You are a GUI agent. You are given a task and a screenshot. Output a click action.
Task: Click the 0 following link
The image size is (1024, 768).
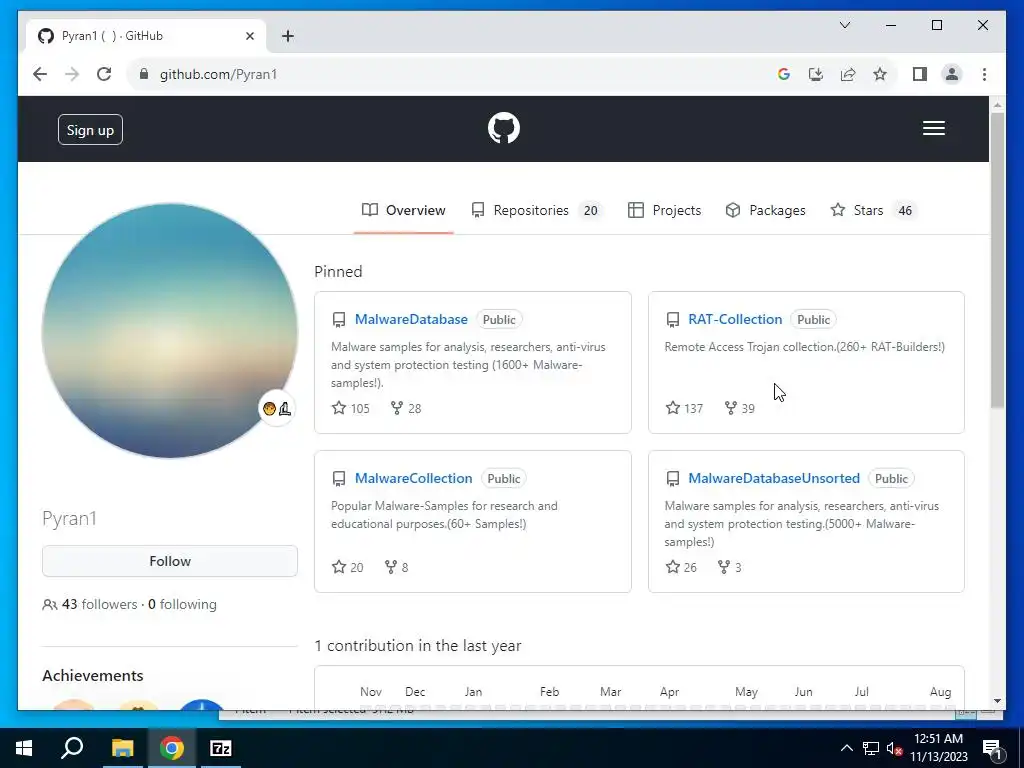pyautogui.click(x=182, y=604)
